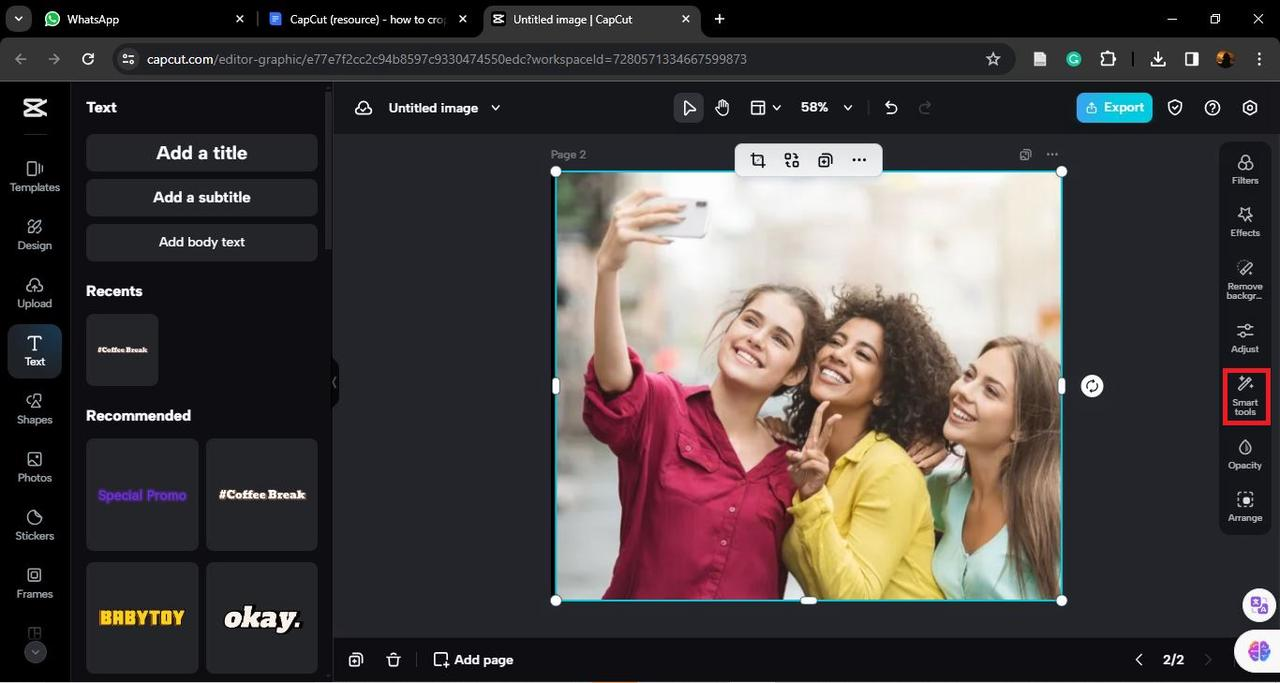Image resolution: width=1280 pixels, height=683 pixels.
Task: Click the cloud save status icon
Action: (x=364, y=108)
